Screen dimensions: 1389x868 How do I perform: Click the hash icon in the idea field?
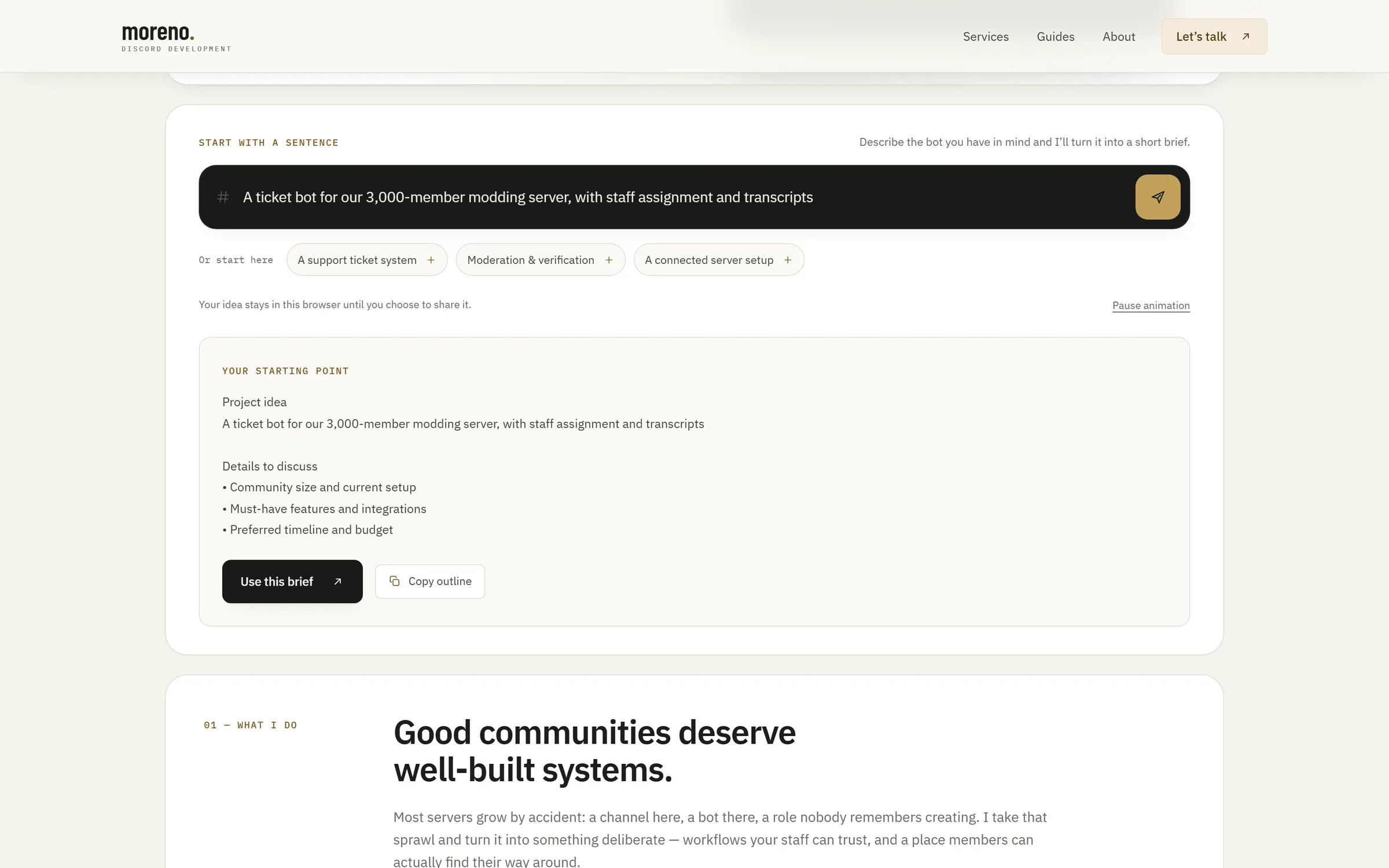[x=222, y=197]
